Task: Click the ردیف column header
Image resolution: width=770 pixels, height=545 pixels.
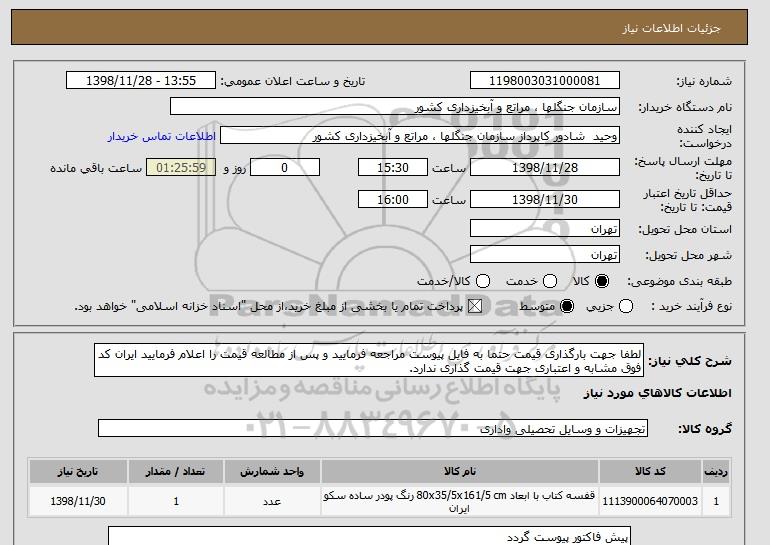Action: (x=716, y=471)
